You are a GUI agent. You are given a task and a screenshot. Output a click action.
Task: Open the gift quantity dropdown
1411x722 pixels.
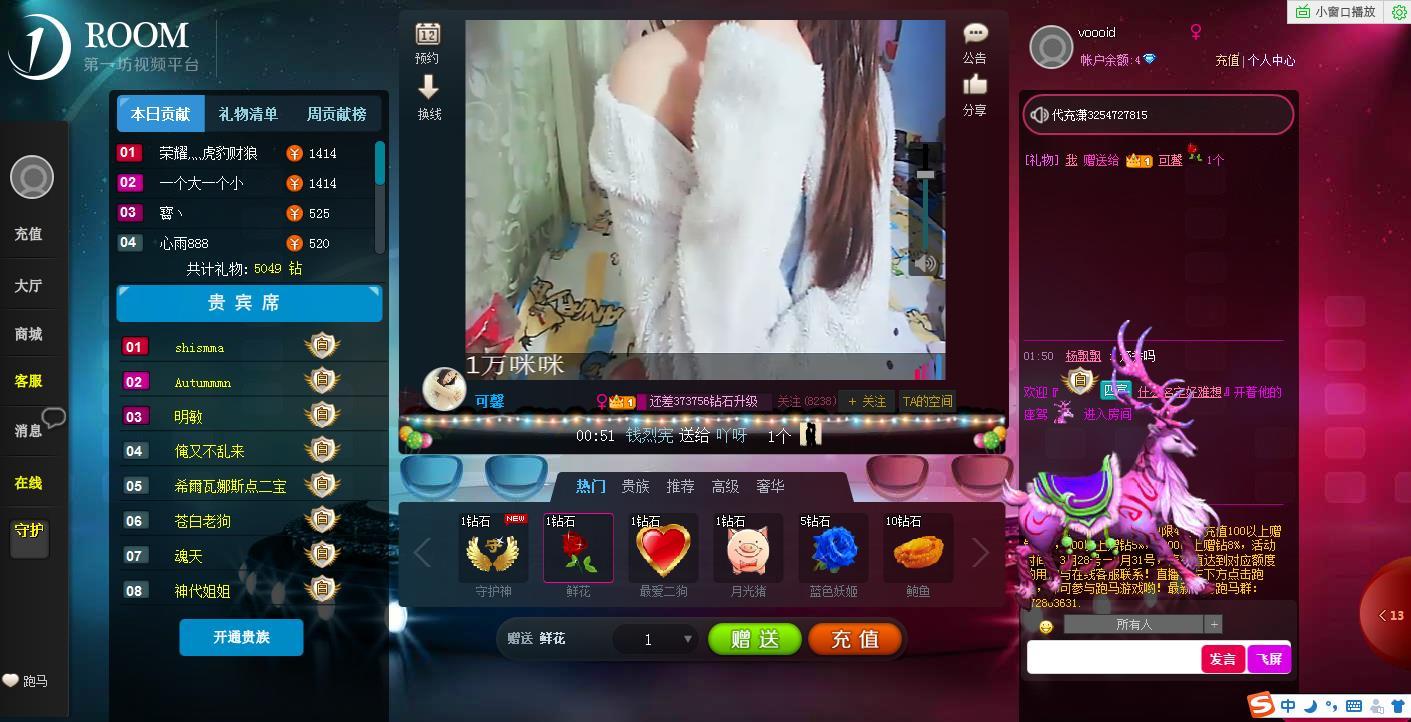[686, 638]
